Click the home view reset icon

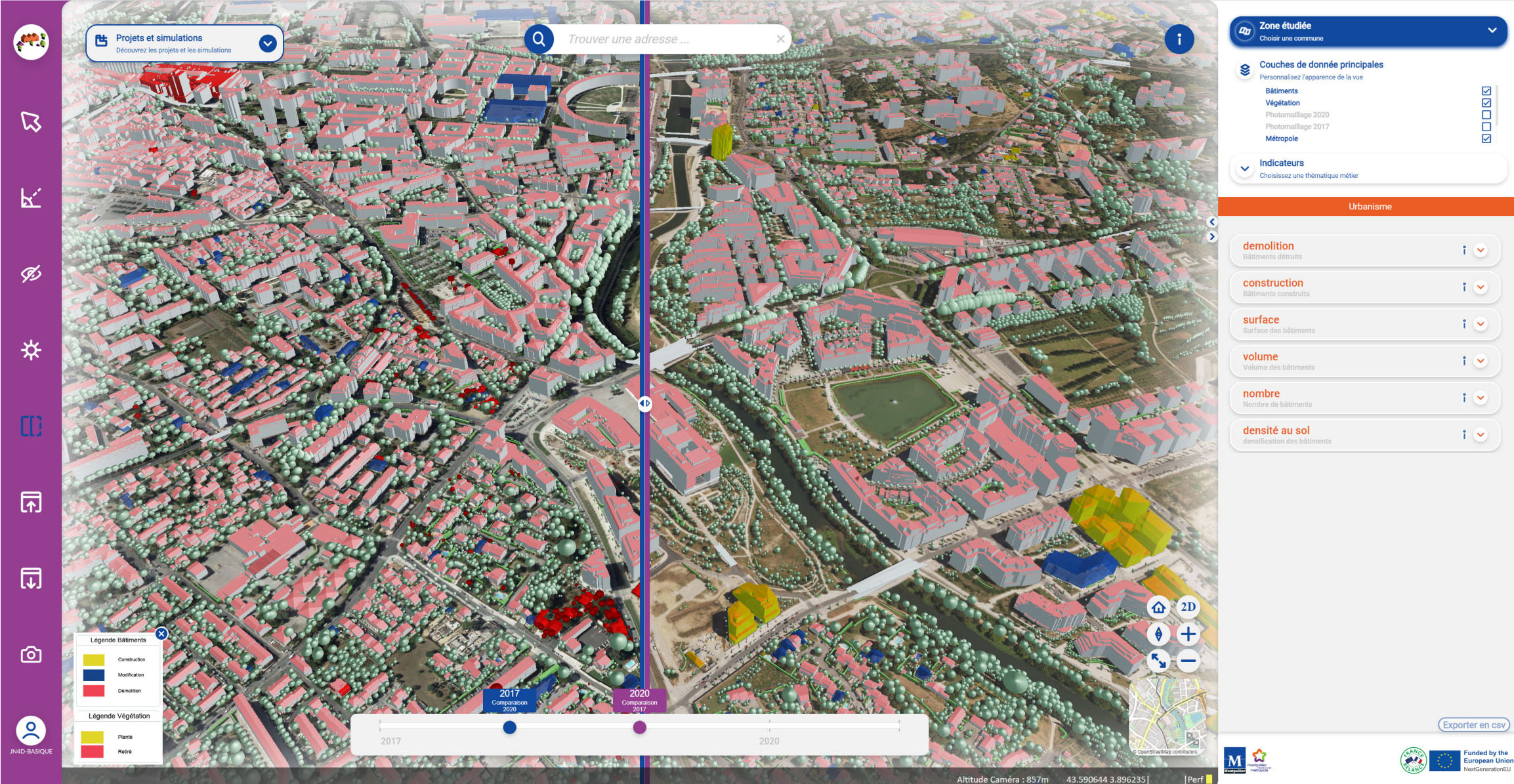click(x=1159, y=608)
